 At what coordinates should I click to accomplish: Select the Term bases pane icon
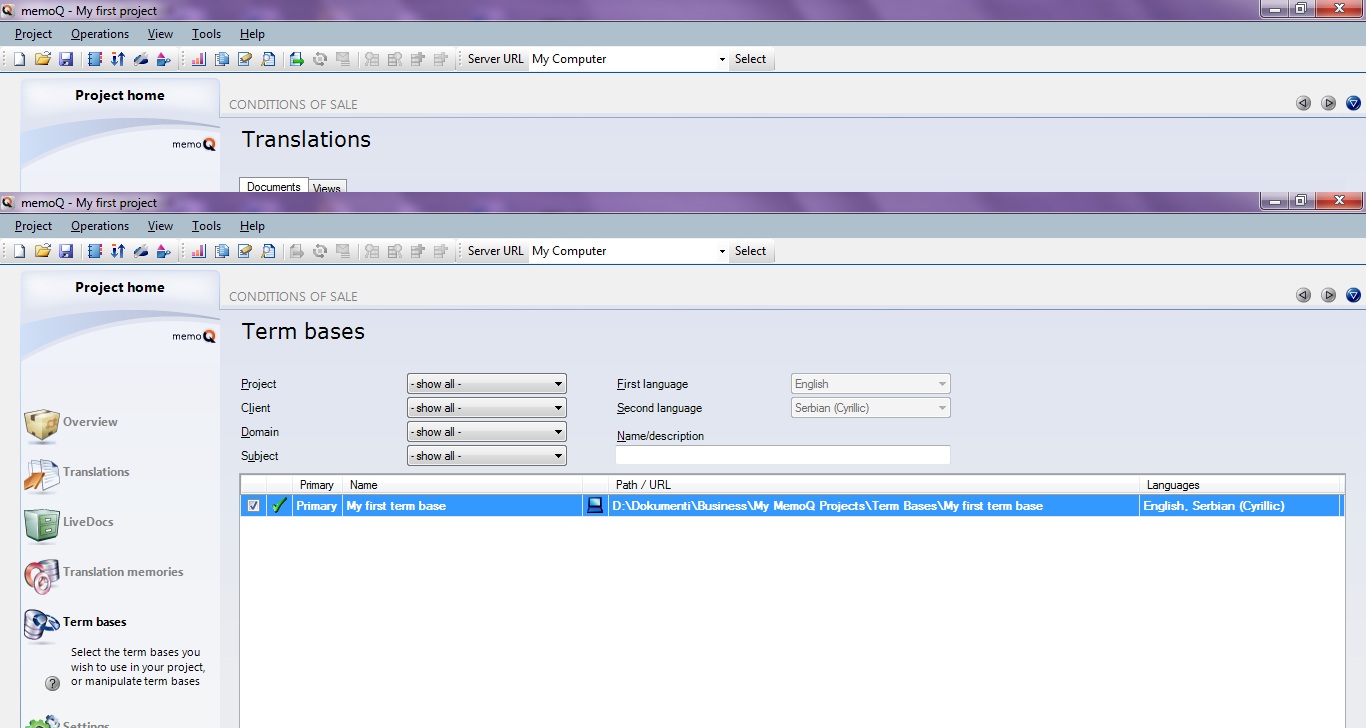tap(41, 625)
